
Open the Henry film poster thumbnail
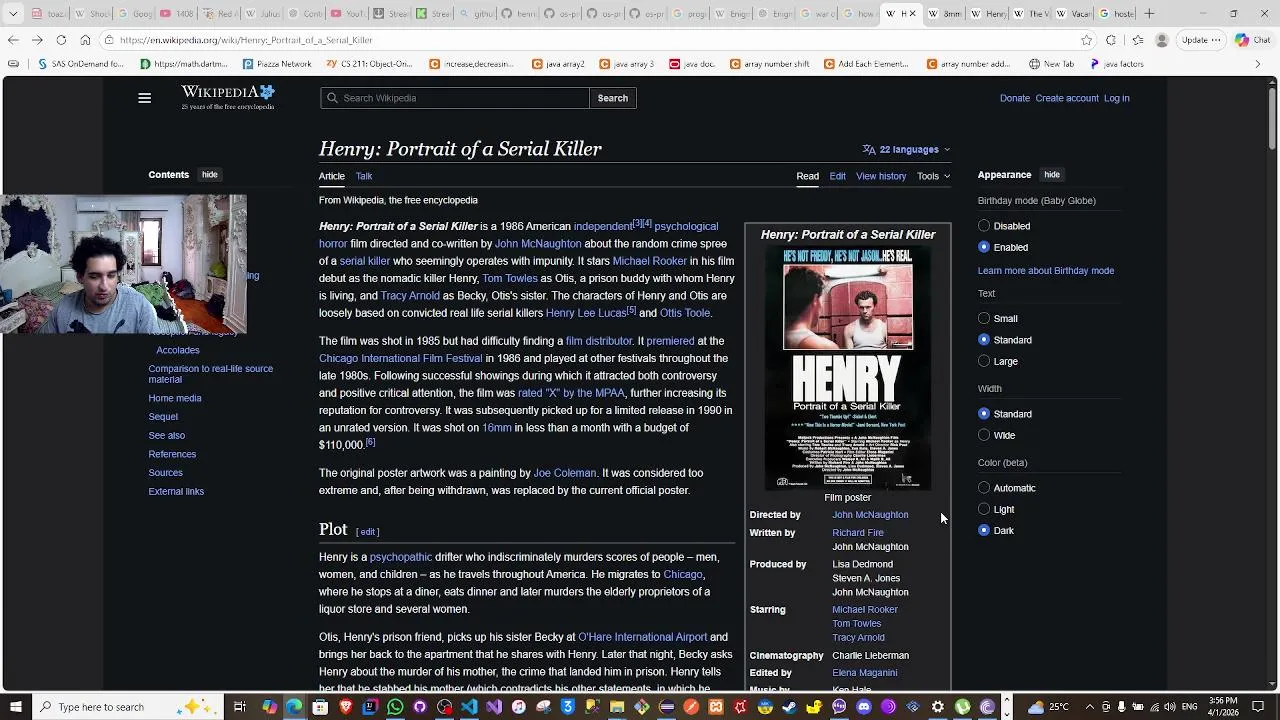tap(848, 368)
